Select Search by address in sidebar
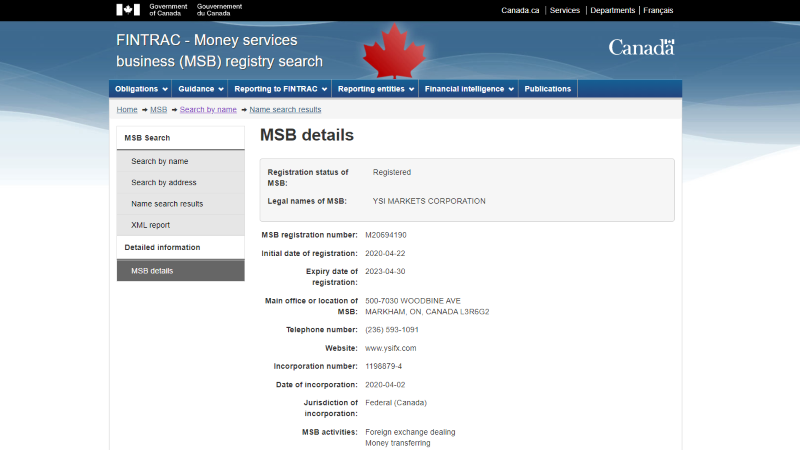The width and height of the screenshot is (800, 450). tap(181, 183)
